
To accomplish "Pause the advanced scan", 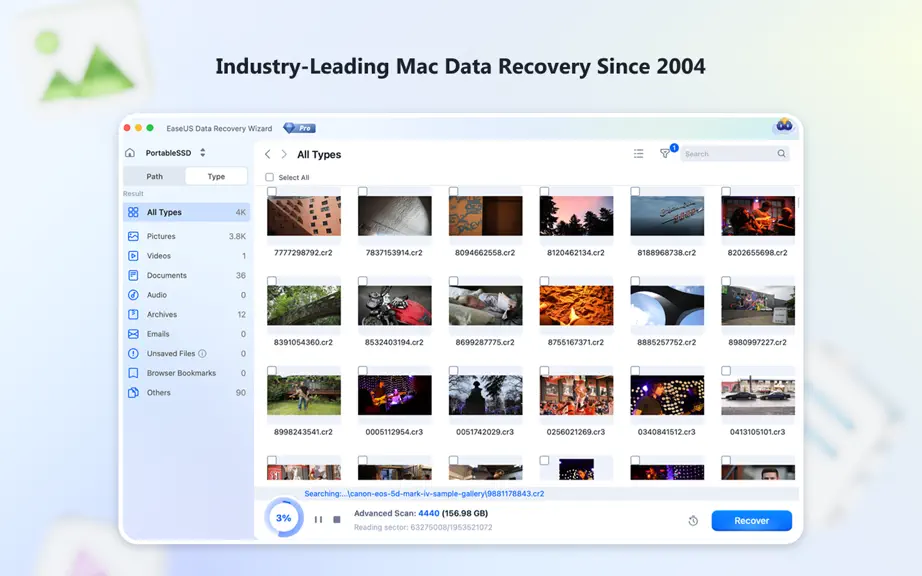I will [318, 520].
